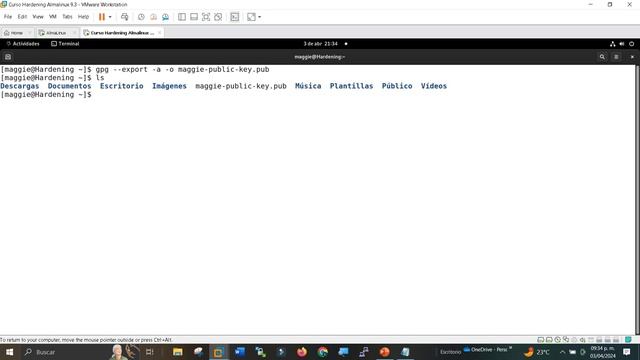Click the Documentos folder name in terminal output
640x360 pixels.
click(69, 86)
